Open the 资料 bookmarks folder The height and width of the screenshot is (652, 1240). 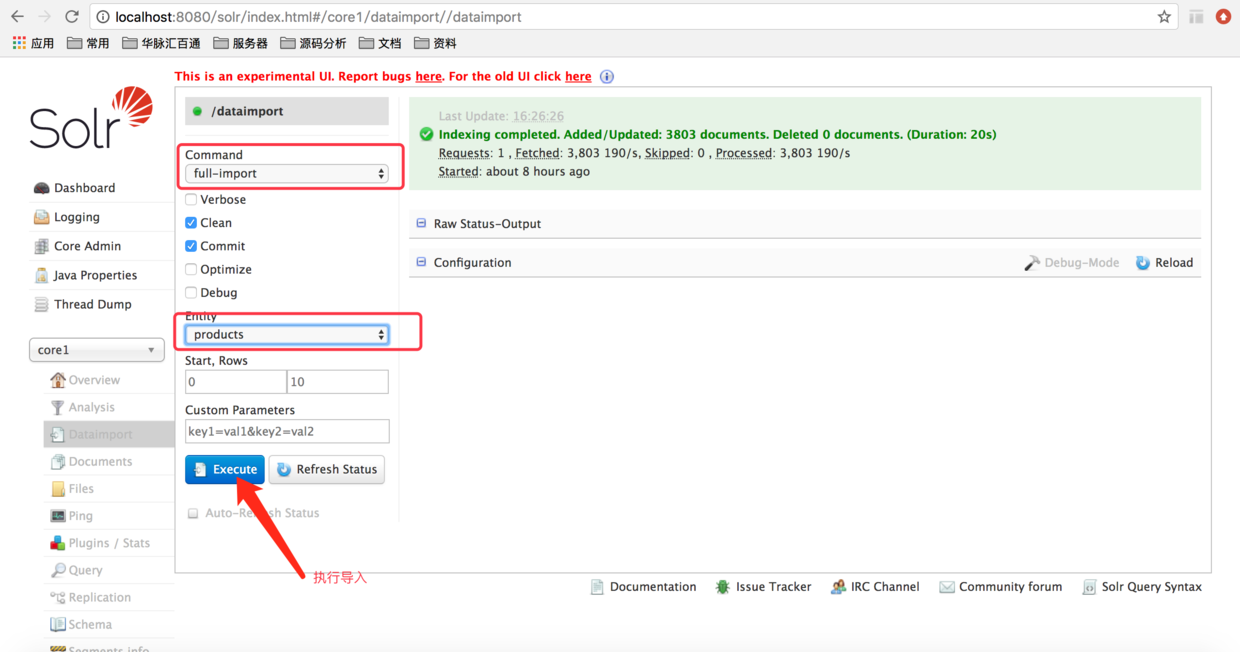coord(435,43)
